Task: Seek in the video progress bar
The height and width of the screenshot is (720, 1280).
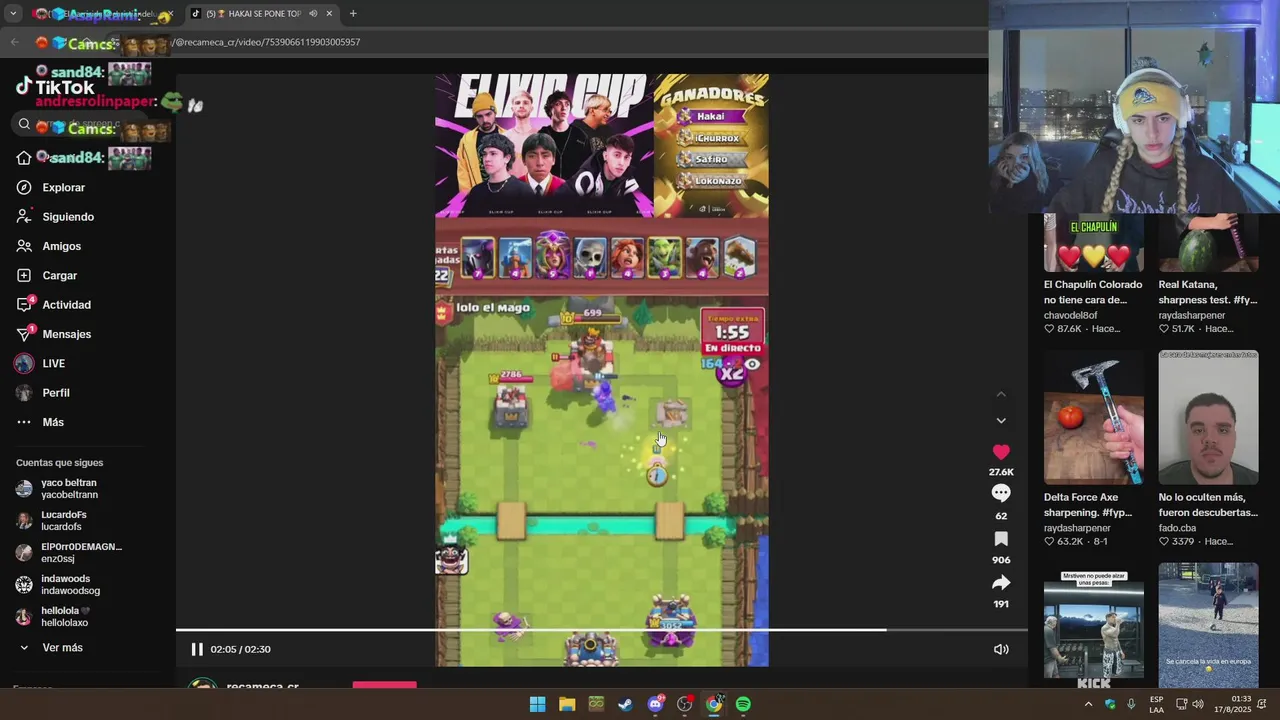Action: click(x=601, y=630)
